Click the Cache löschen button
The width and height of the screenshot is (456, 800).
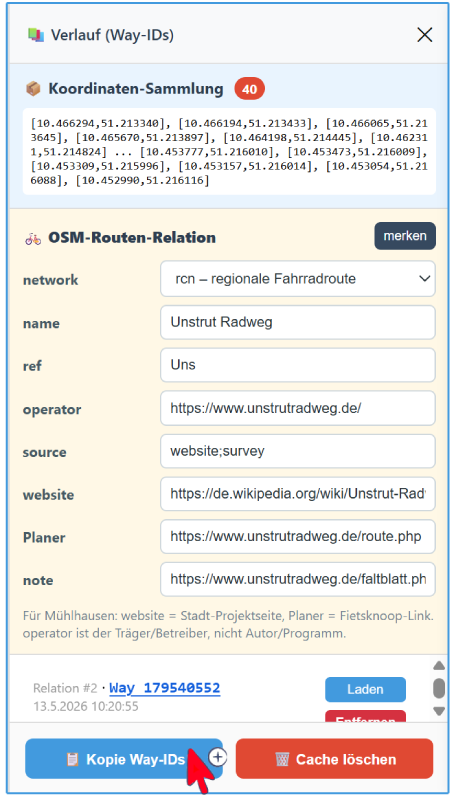click(334, 759)
